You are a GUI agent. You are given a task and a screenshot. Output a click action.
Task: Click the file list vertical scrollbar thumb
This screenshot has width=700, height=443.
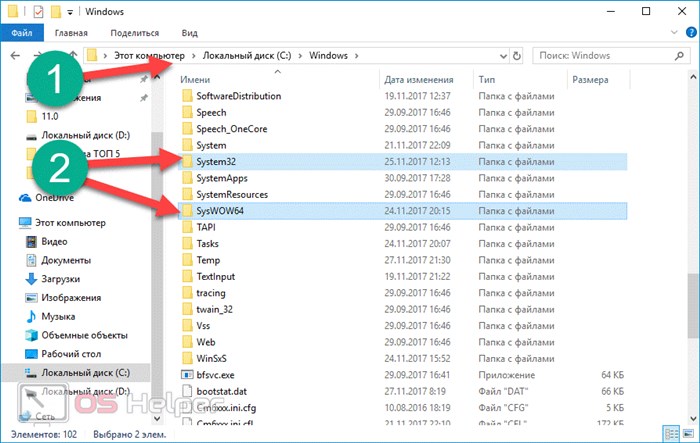pyautogui.click(x=693, y=306)
